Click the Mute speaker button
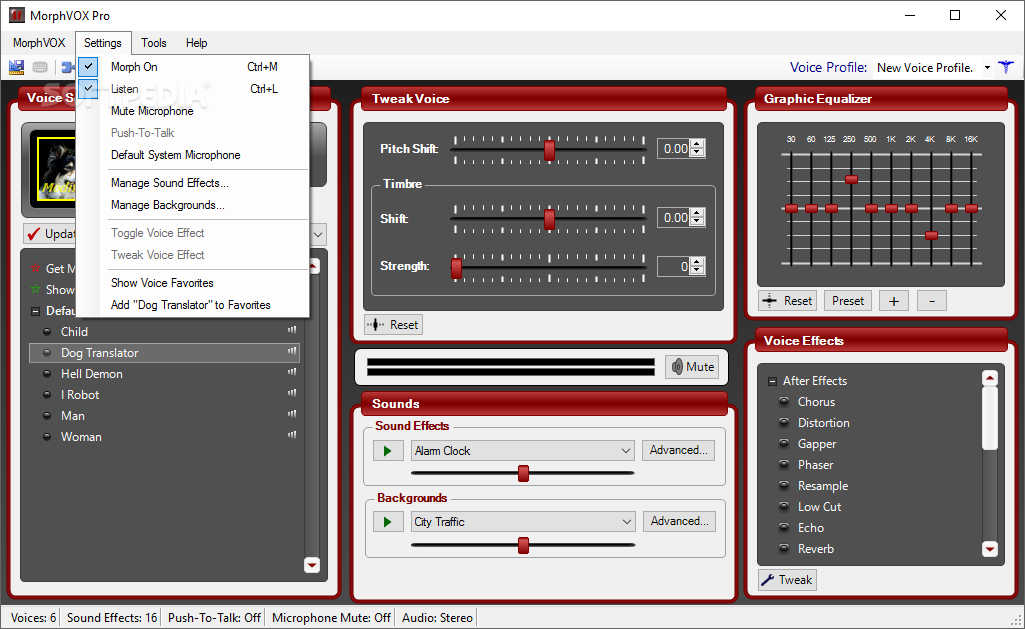The width and height of the screenshot is (1025, 629). (x=693, y=367)
